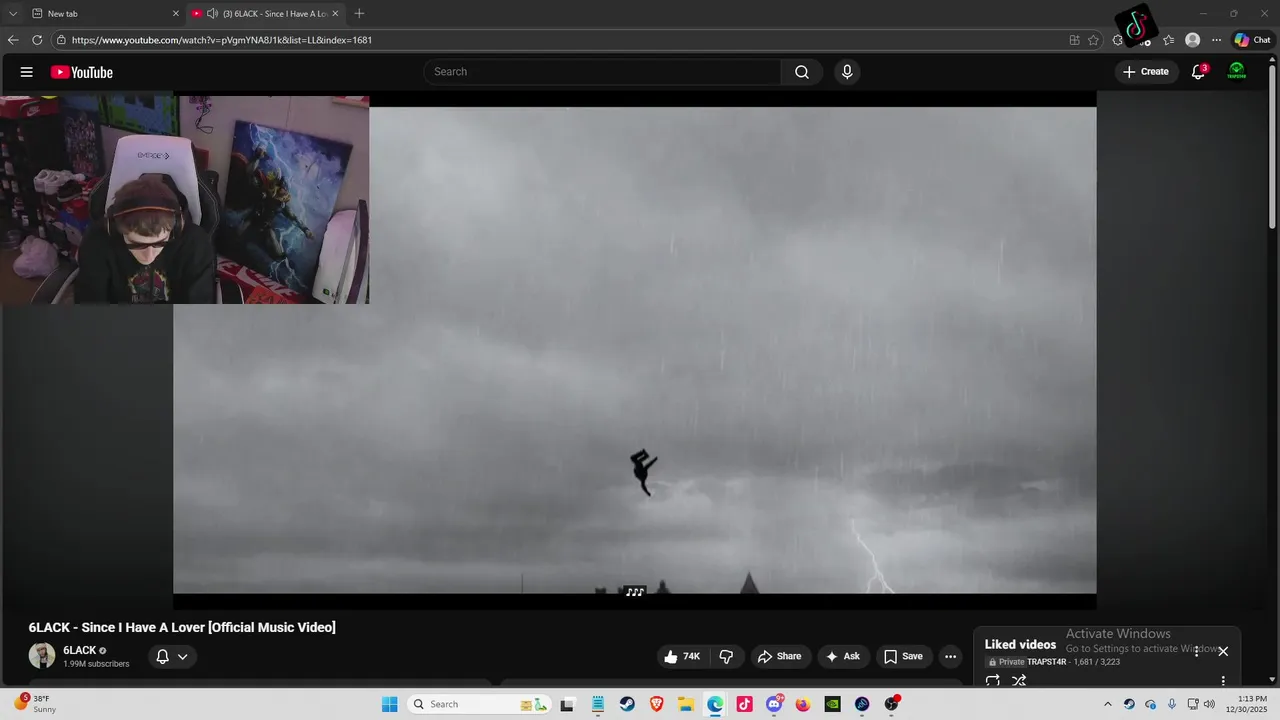Open the 6LACK channel name link
This screenshot has width=1280, height=720.
(x=80, y=650)
